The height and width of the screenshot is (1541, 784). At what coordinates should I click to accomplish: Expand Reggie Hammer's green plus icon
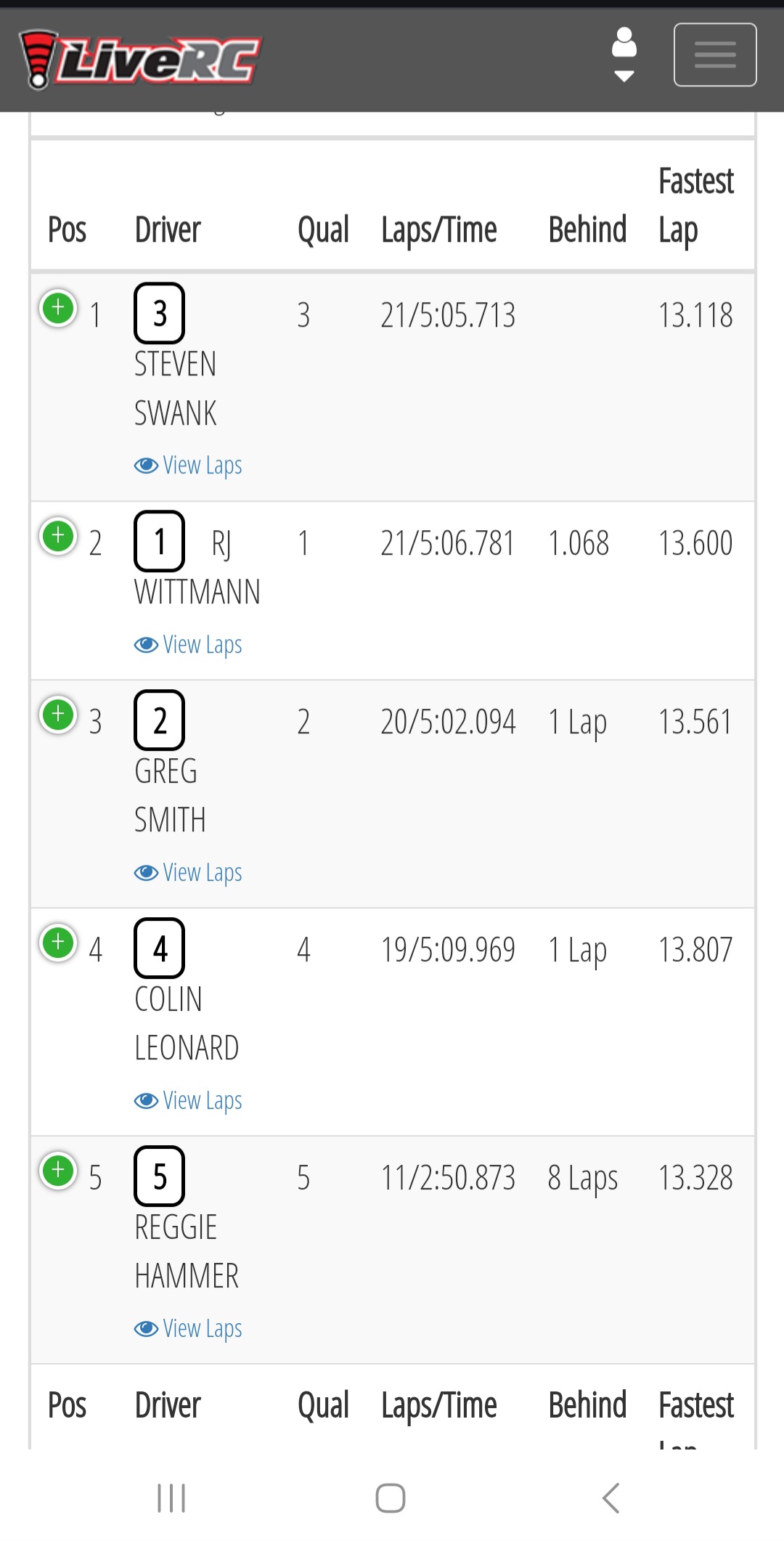59,1171
